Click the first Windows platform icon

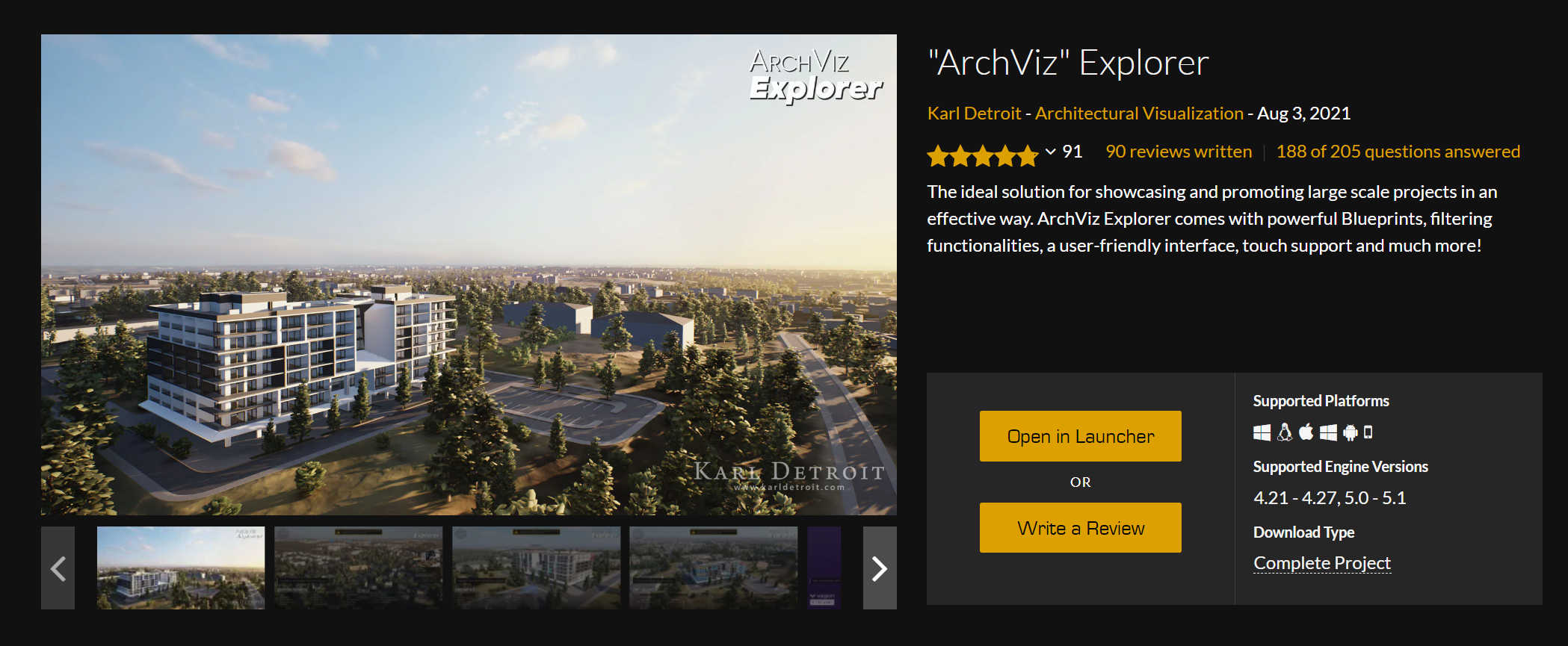(1262, 432)
